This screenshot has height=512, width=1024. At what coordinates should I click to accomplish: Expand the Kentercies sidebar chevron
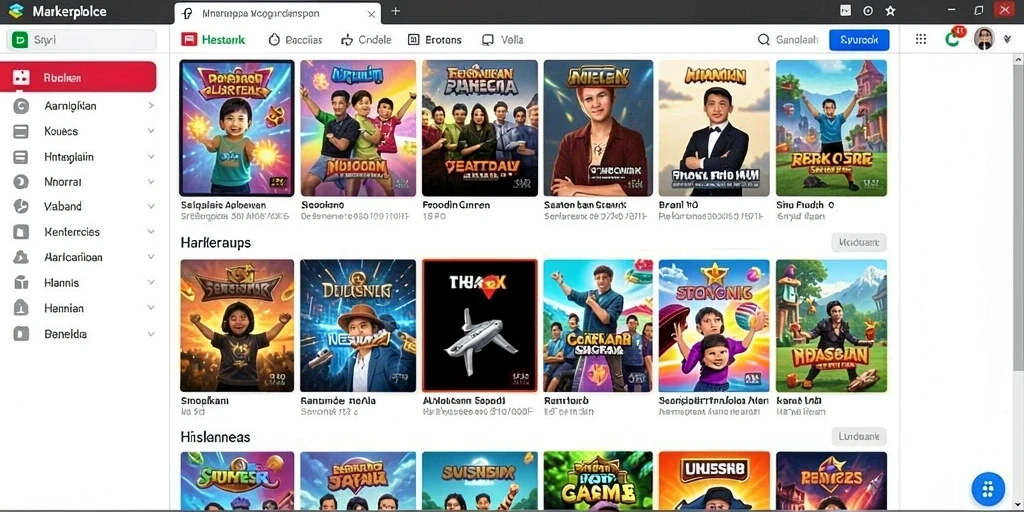point(151,232)
